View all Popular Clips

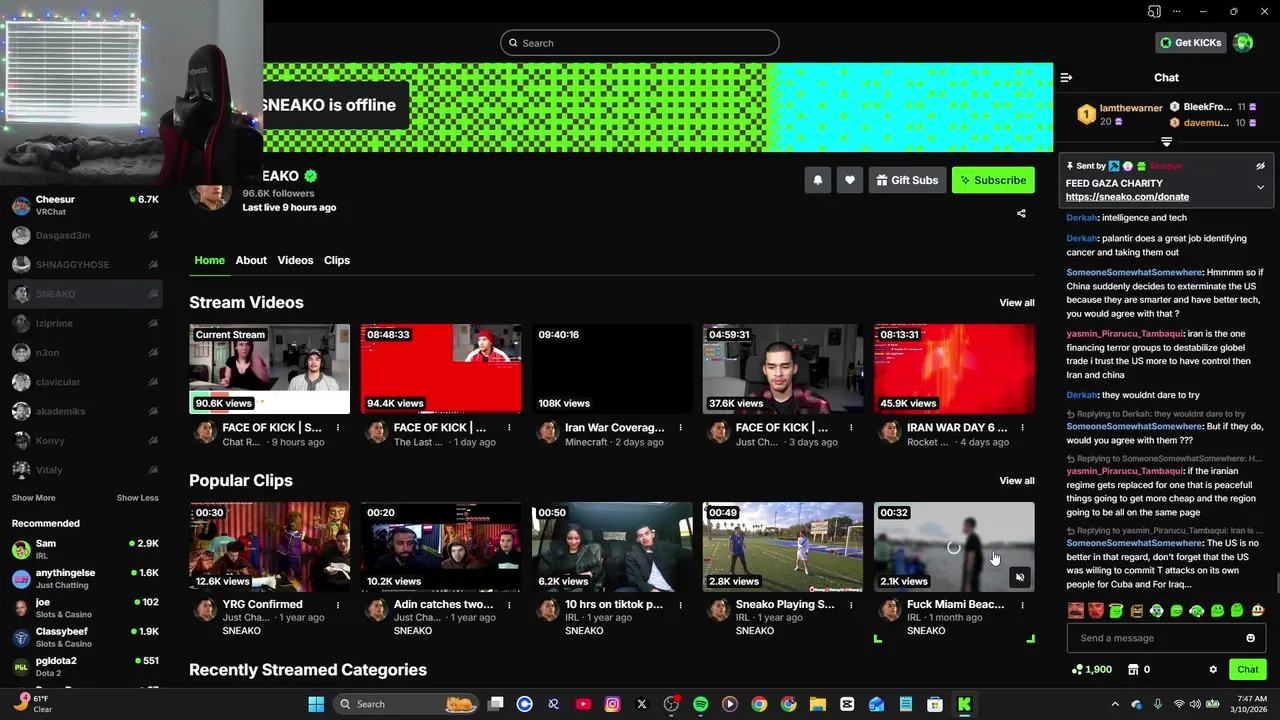pos(1017,481)
